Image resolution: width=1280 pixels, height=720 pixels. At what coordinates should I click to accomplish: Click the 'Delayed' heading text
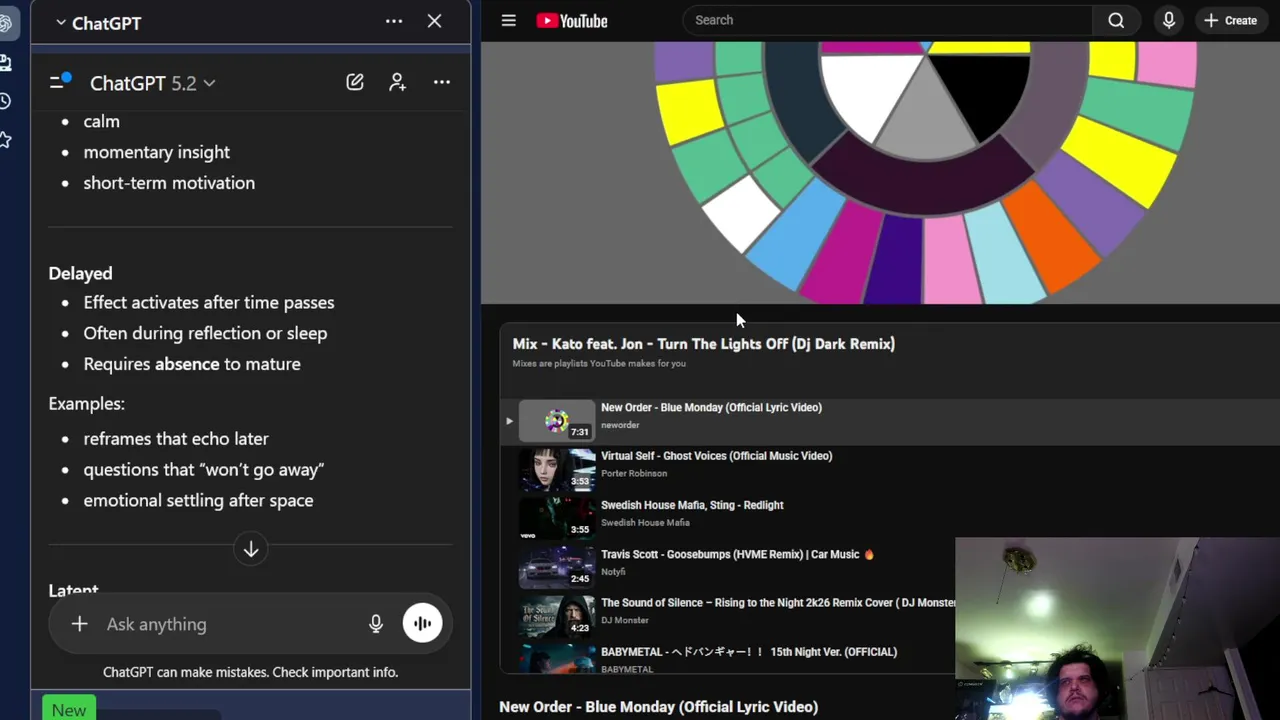tap(80, 273)
